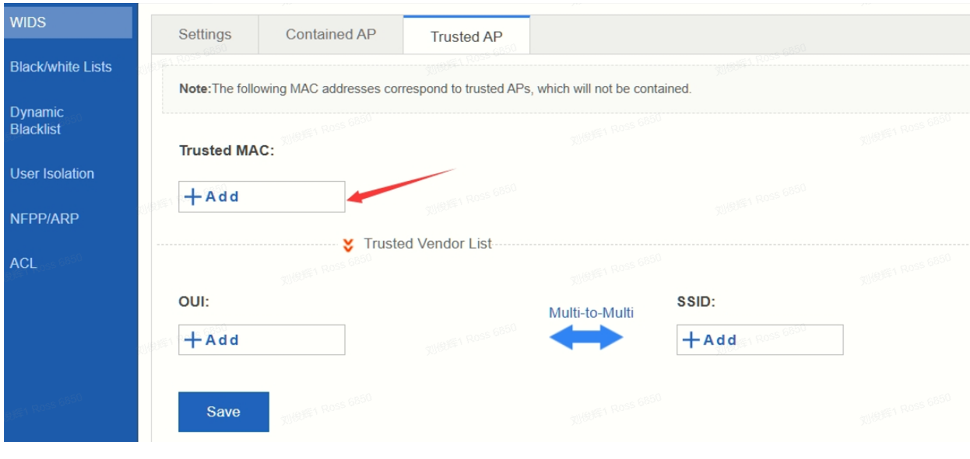Click the Trusted MAC Add field

262,197
